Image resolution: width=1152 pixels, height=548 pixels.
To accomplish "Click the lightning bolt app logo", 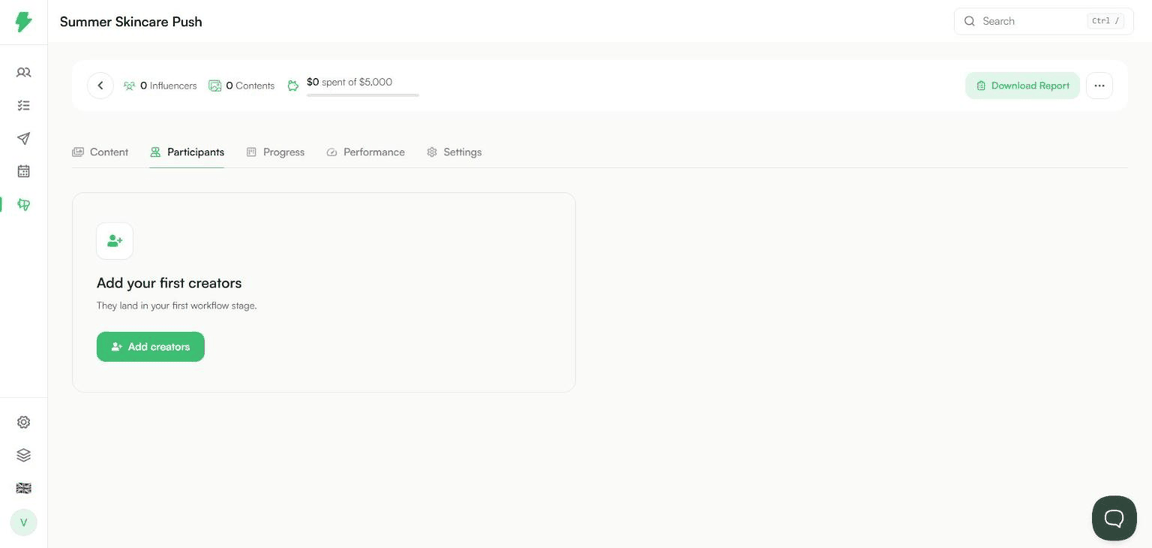I will coord(24,22).
